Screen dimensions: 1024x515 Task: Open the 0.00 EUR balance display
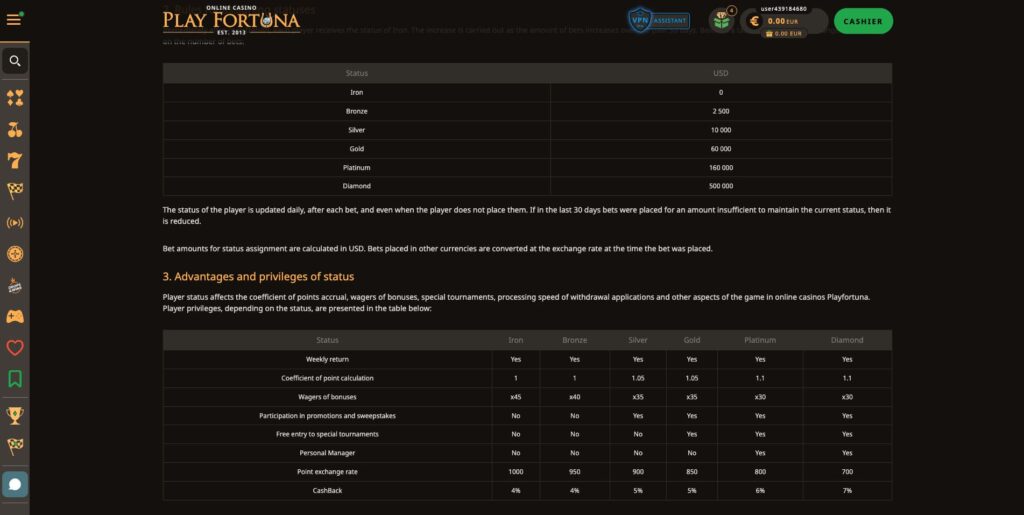[x=782, y=20]
